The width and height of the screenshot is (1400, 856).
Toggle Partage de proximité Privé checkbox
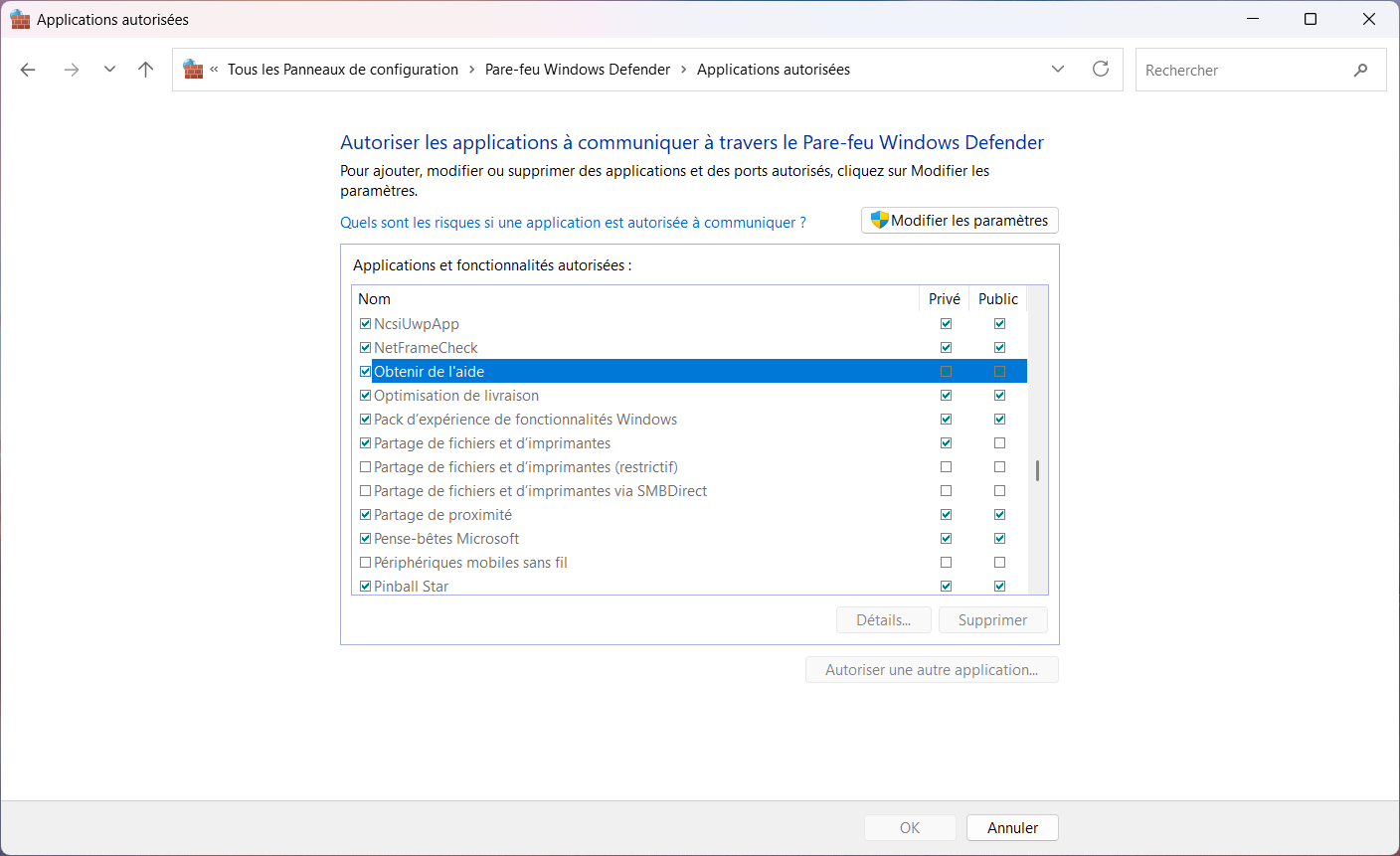coord(946,515)
